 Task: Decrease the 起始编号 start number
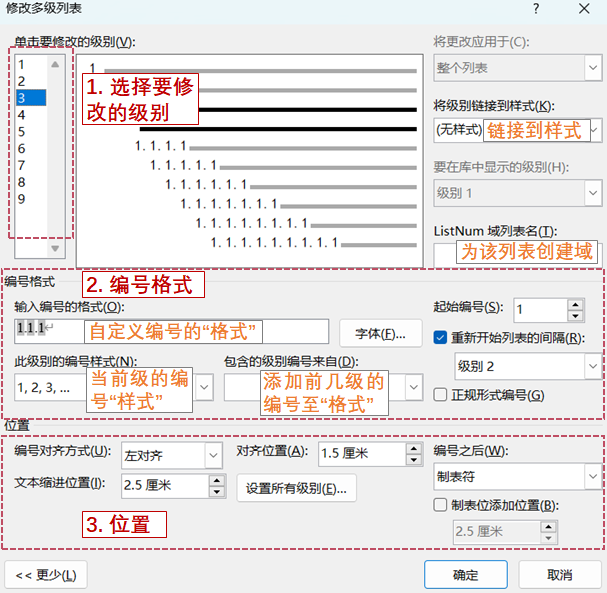click(576, 316)
